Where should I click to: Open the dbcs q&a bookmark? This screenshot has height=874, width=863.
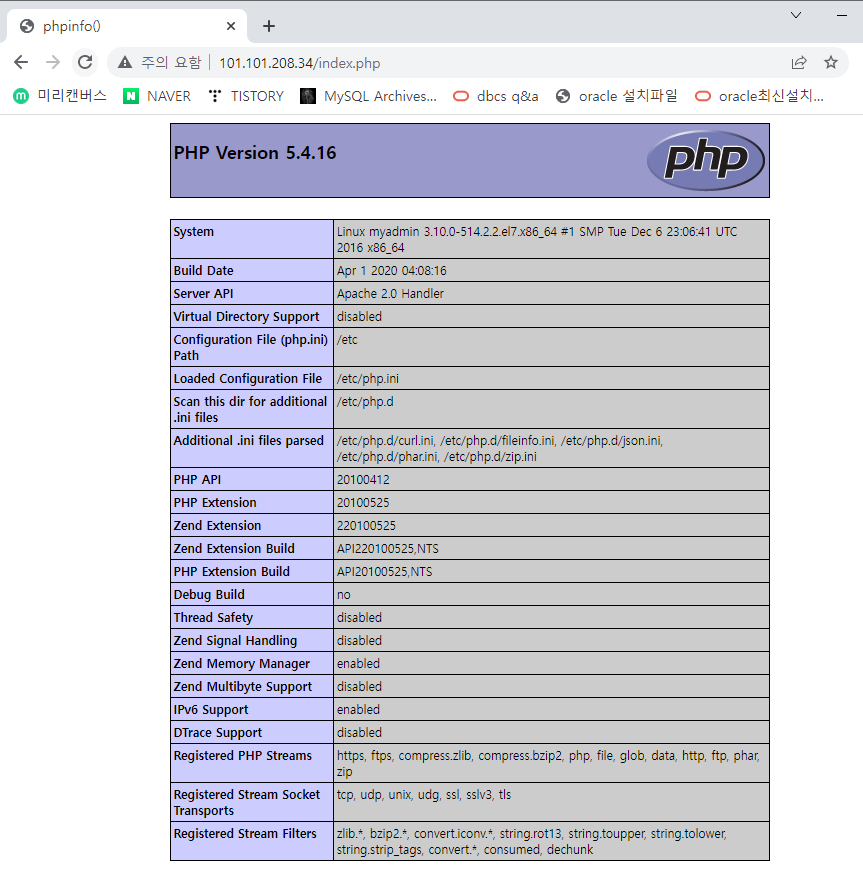tap(496, 96)
